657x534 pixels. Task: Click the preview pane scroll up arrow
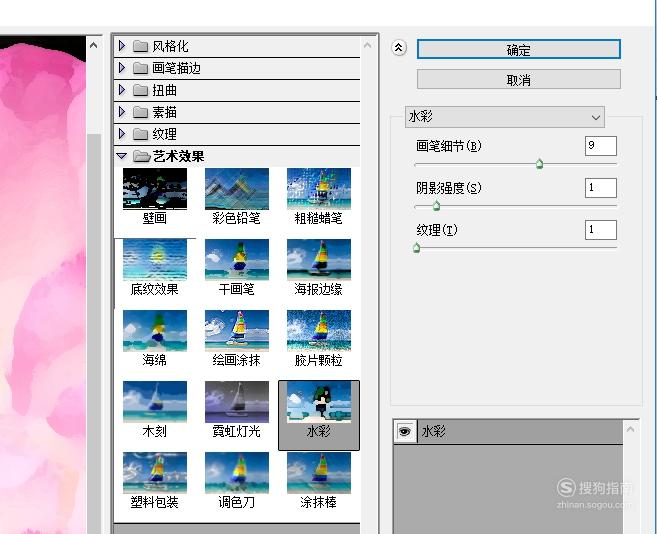point(93,45)
